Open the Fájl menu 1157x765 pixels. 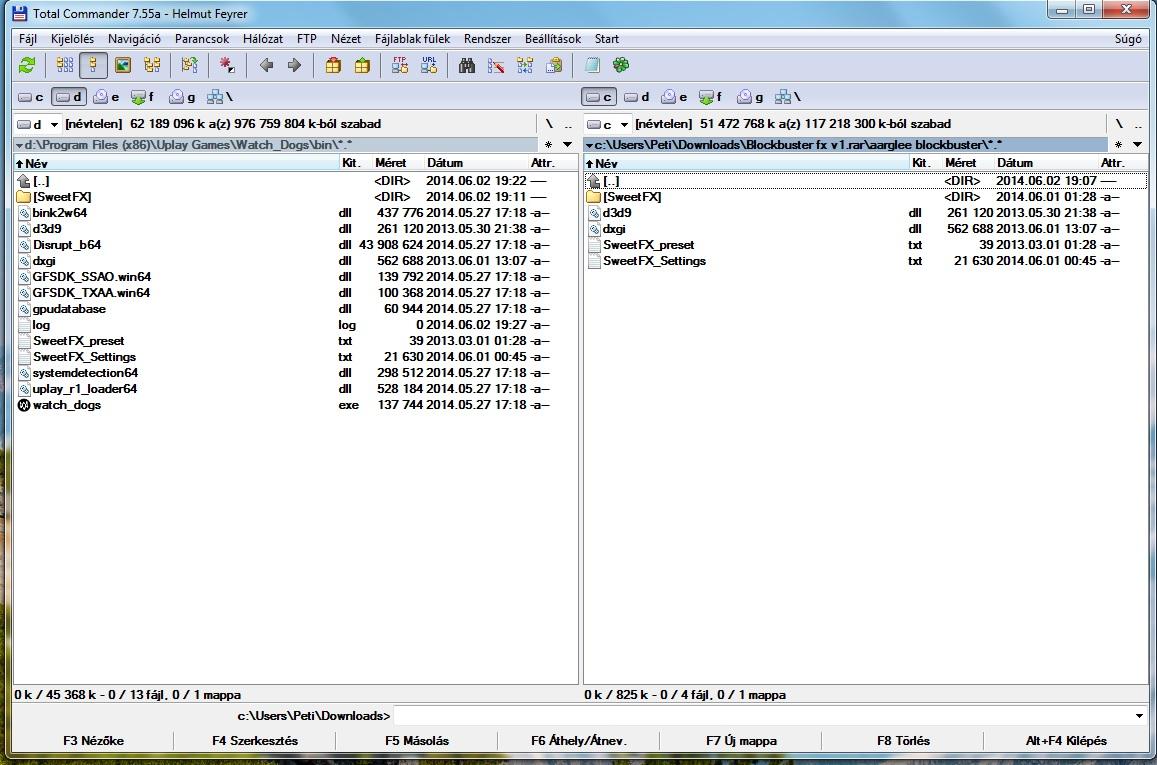click(x=28, y=39)
